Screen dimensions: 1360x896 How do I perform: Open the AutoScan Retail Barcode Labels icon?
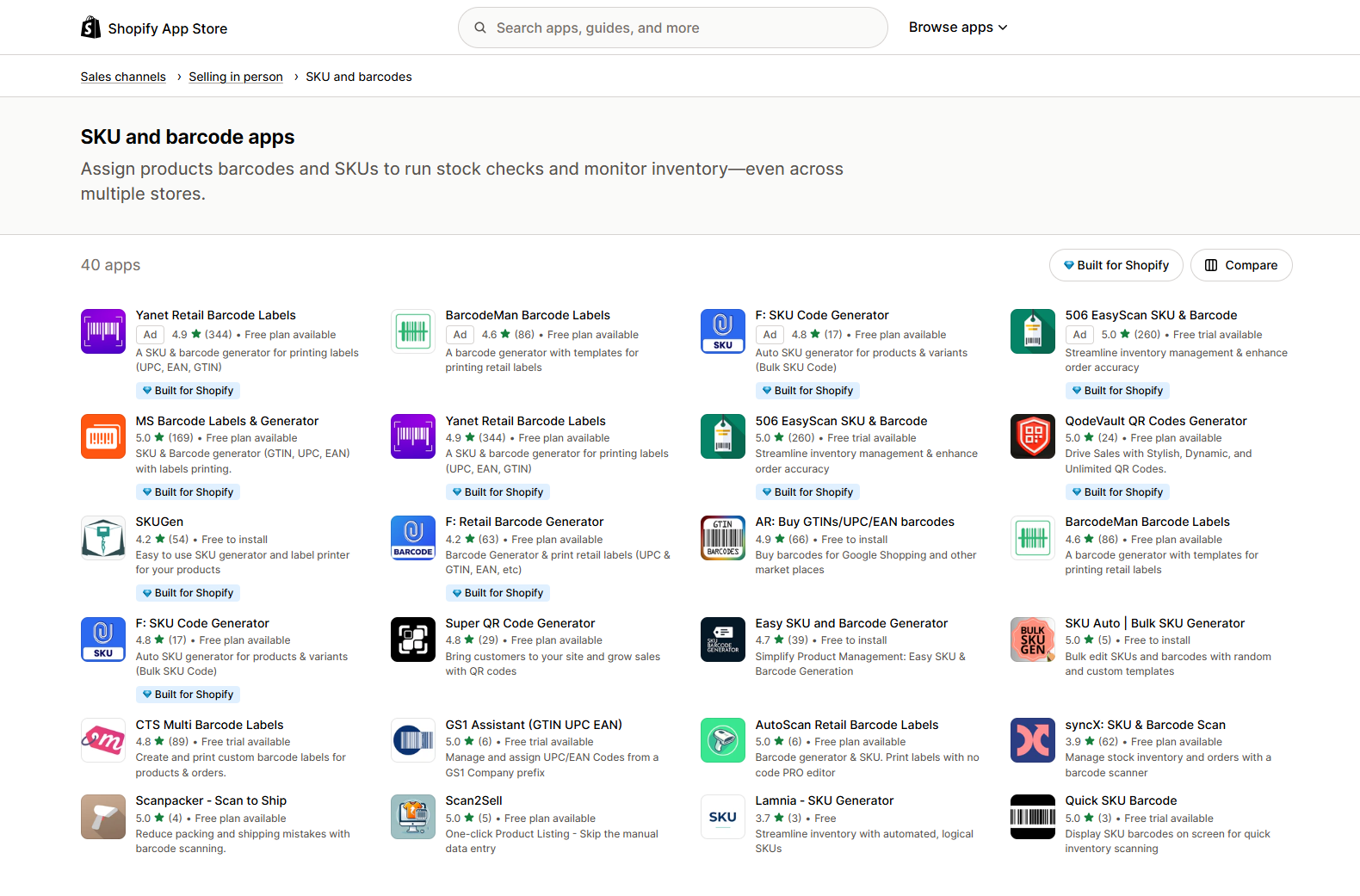pyautogui.click(x=723, y=740)
